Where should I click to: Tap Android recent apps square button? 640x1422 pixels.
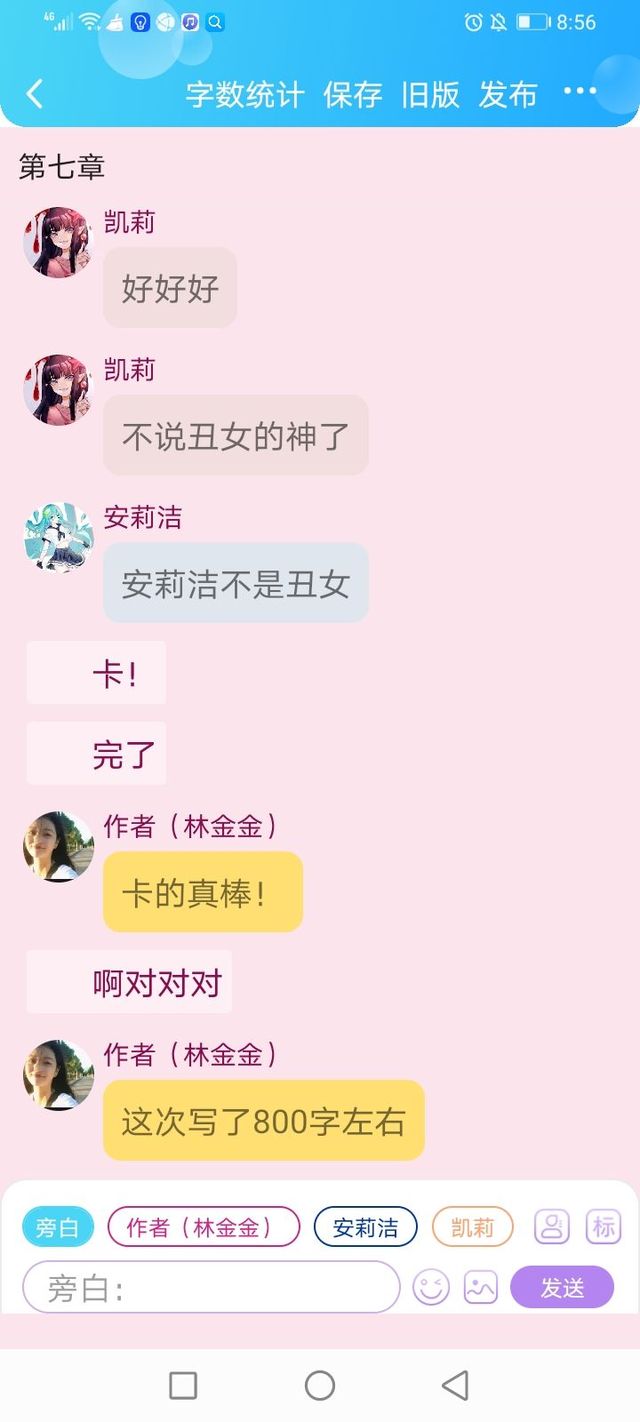click(x=183, y=1385)
